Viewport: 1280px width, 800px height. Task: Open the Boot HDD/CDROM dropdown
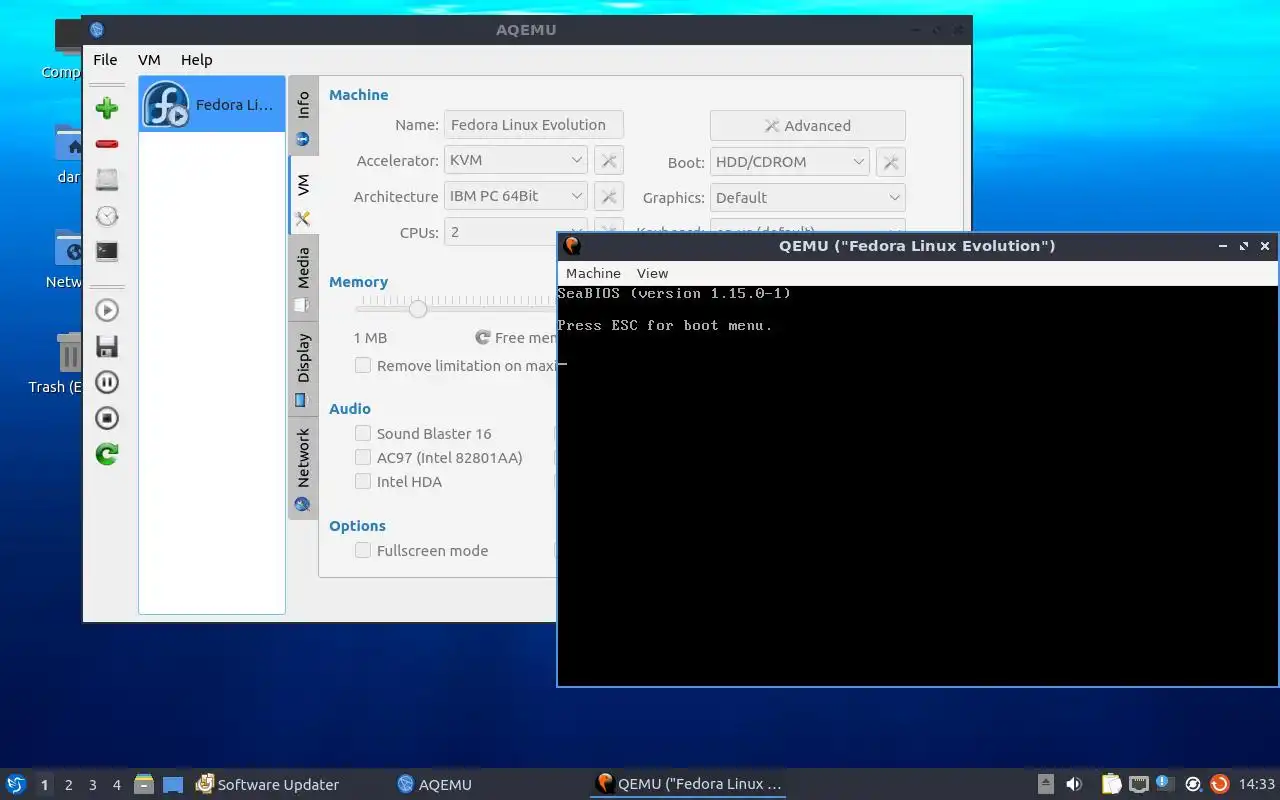[790, 161]
